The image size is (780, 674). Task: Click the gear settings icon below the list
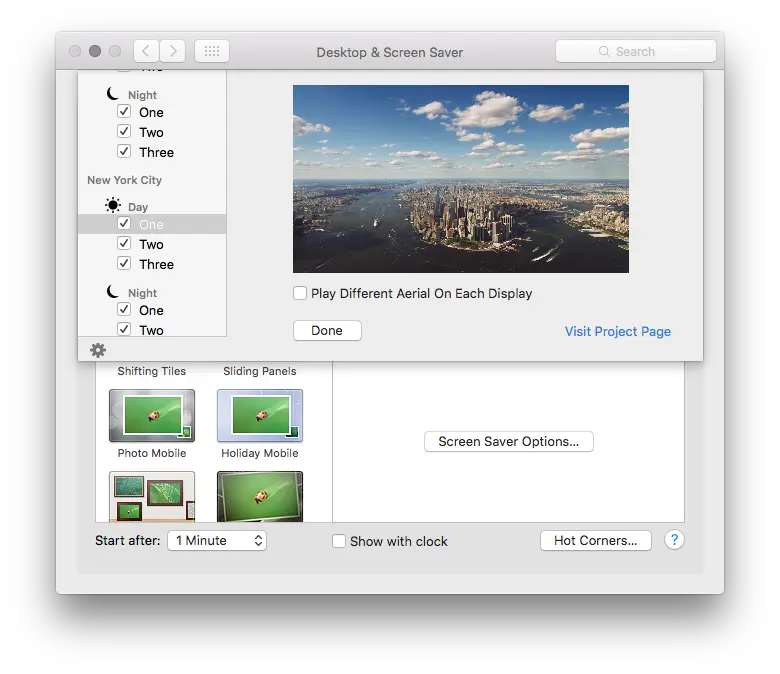98,350
